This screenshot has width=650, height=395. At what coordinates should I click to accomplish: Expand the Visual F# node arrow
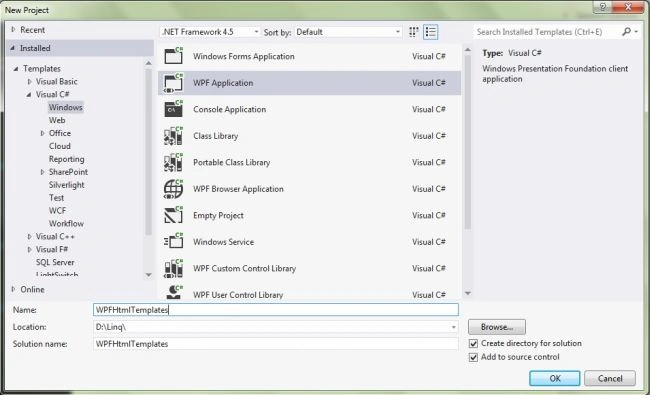pyautogui.click(x=29, y=250)
